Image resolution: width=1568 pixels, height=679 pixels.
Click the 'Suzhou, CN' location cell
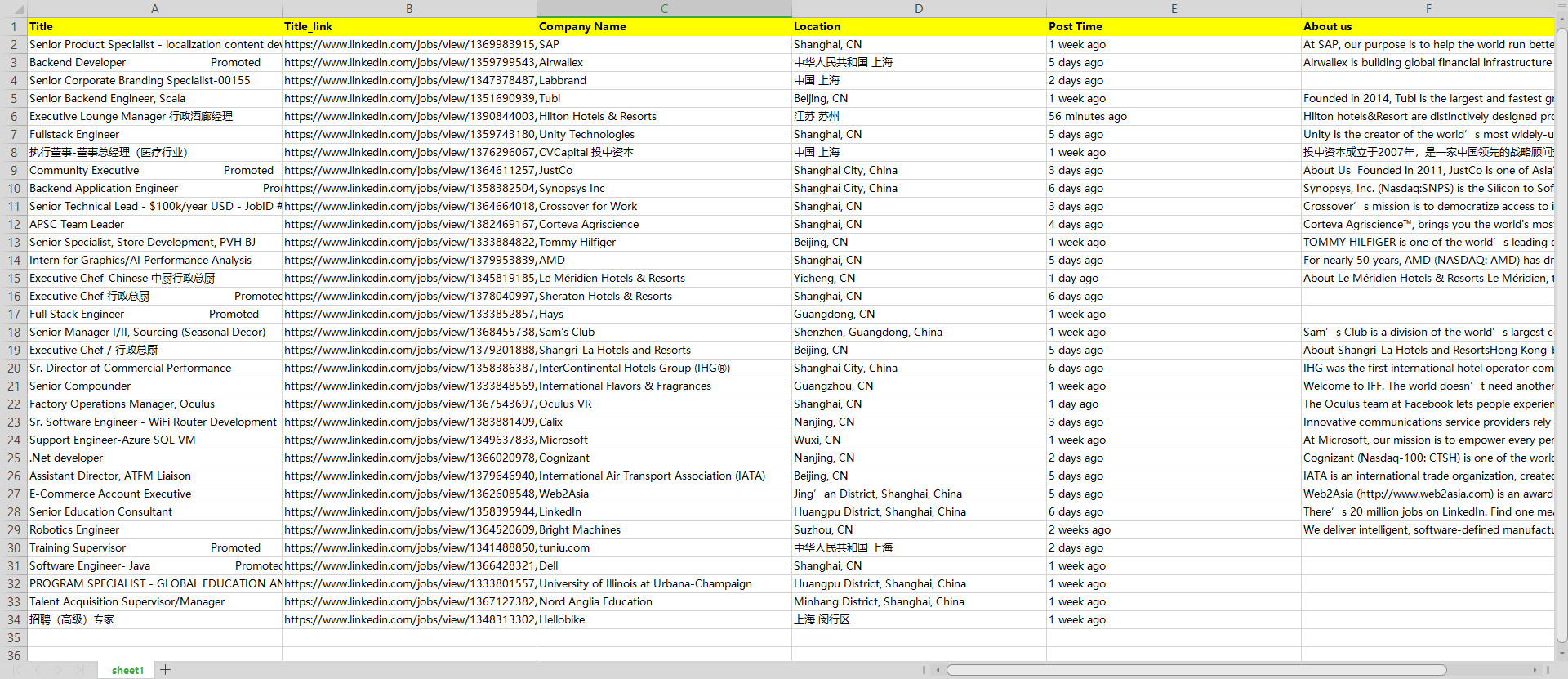(x=919, y=529)
